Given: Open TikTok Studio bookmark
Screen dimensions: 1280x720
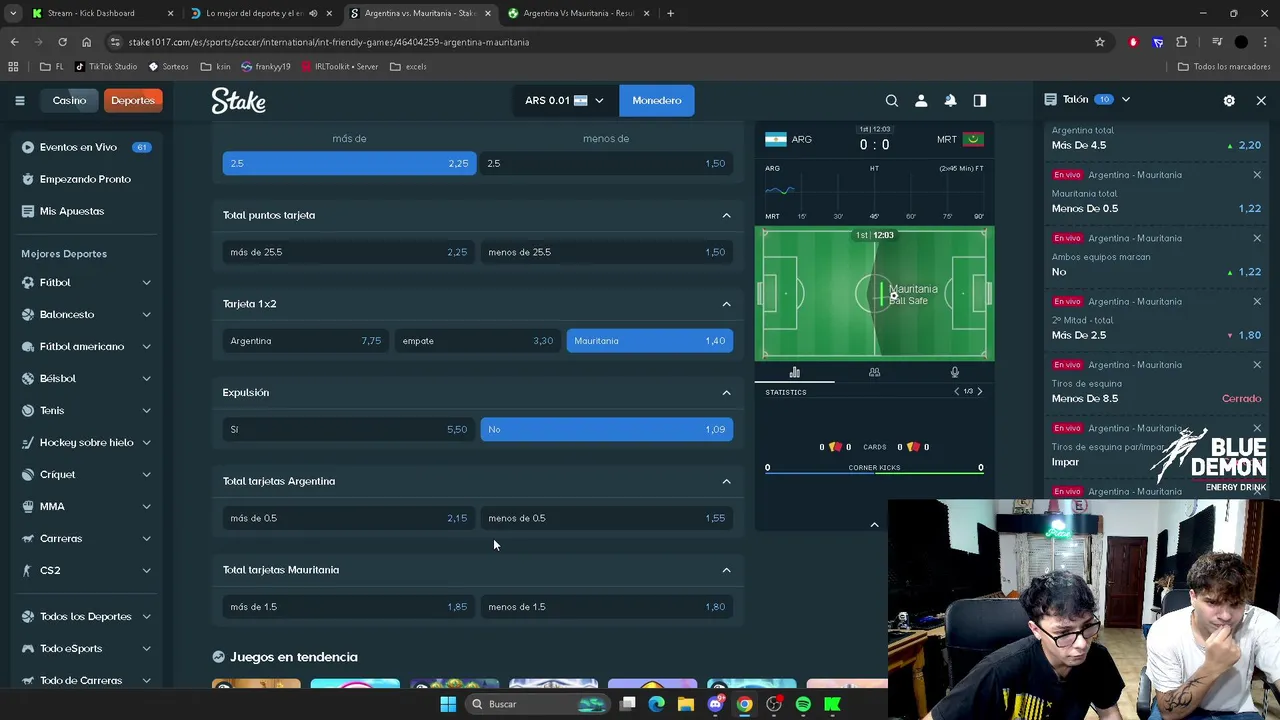Looking at the screenshot, I should 107,66.
